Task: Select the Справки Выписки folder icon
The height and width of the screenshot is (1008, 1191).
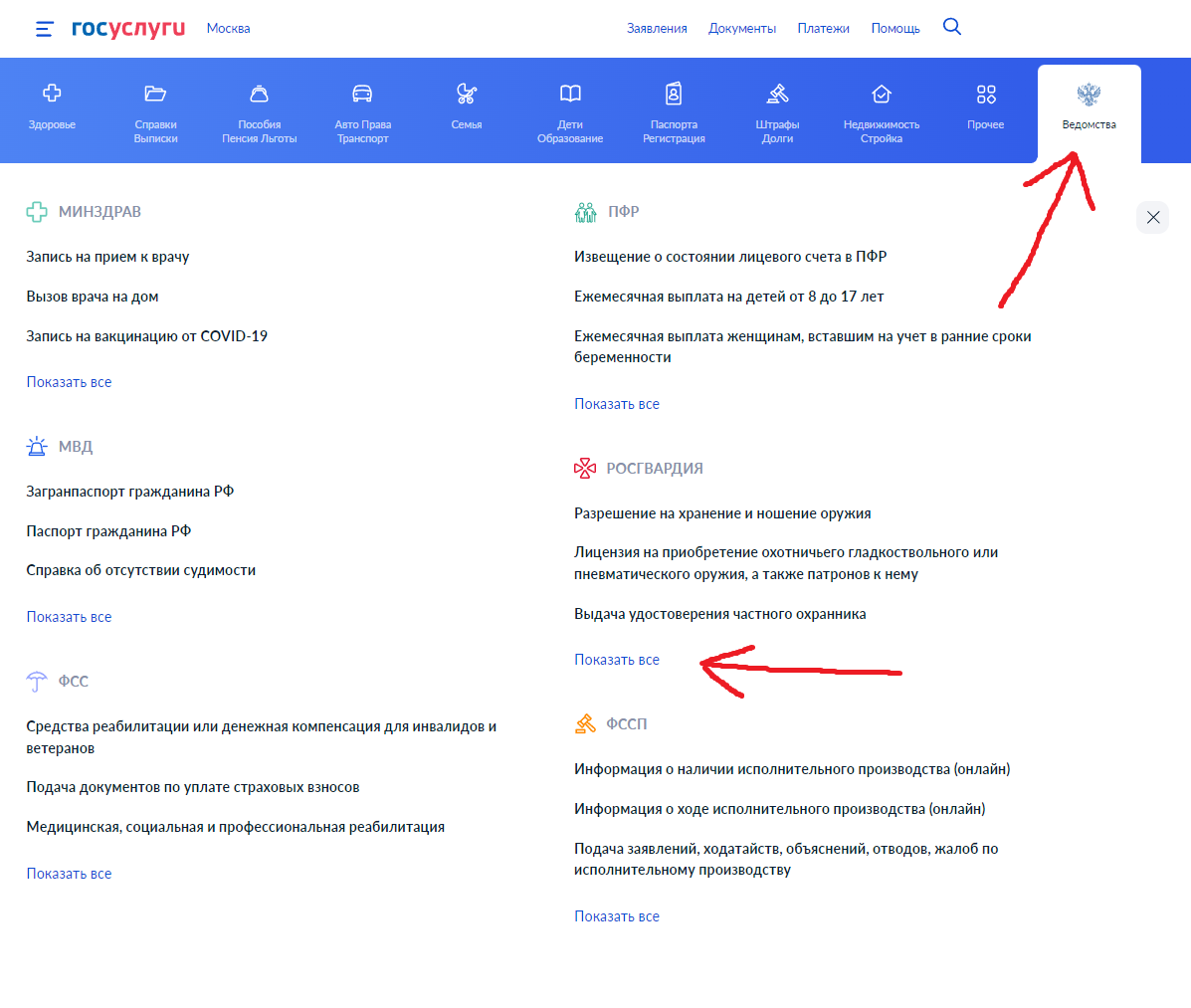Action: coord(155,94)
